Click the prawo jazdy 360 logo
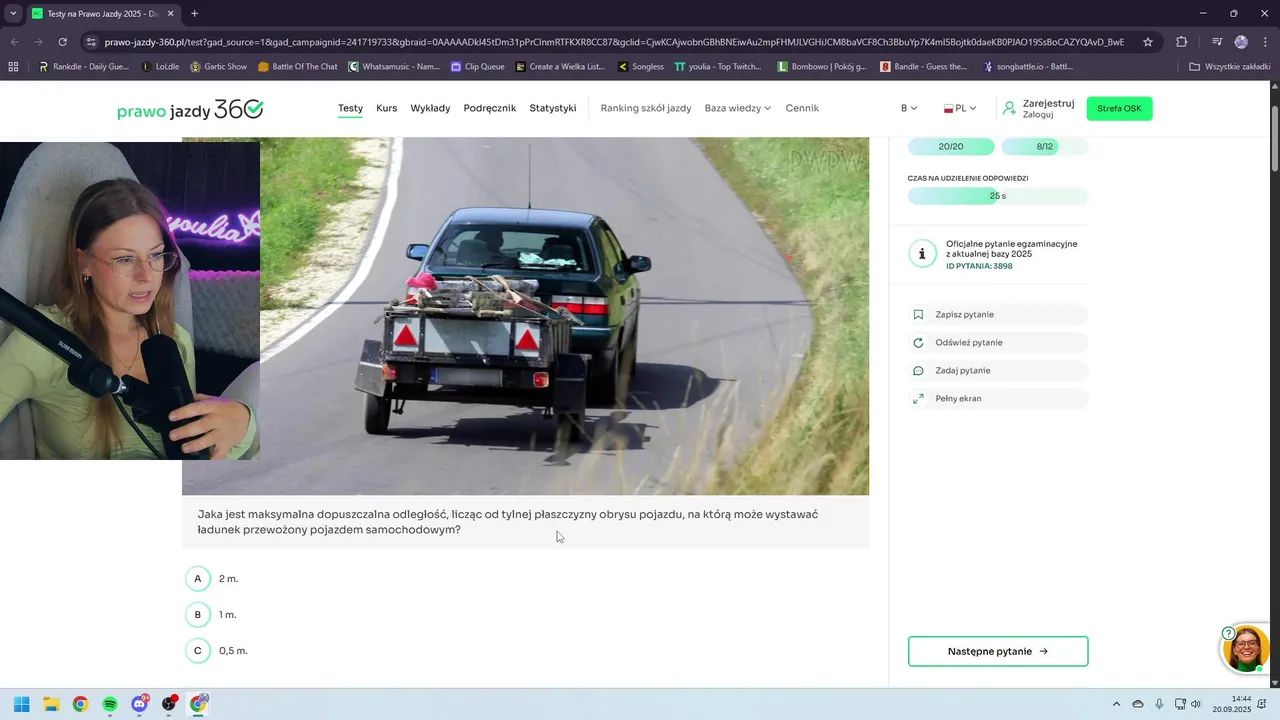 [190, 109]
